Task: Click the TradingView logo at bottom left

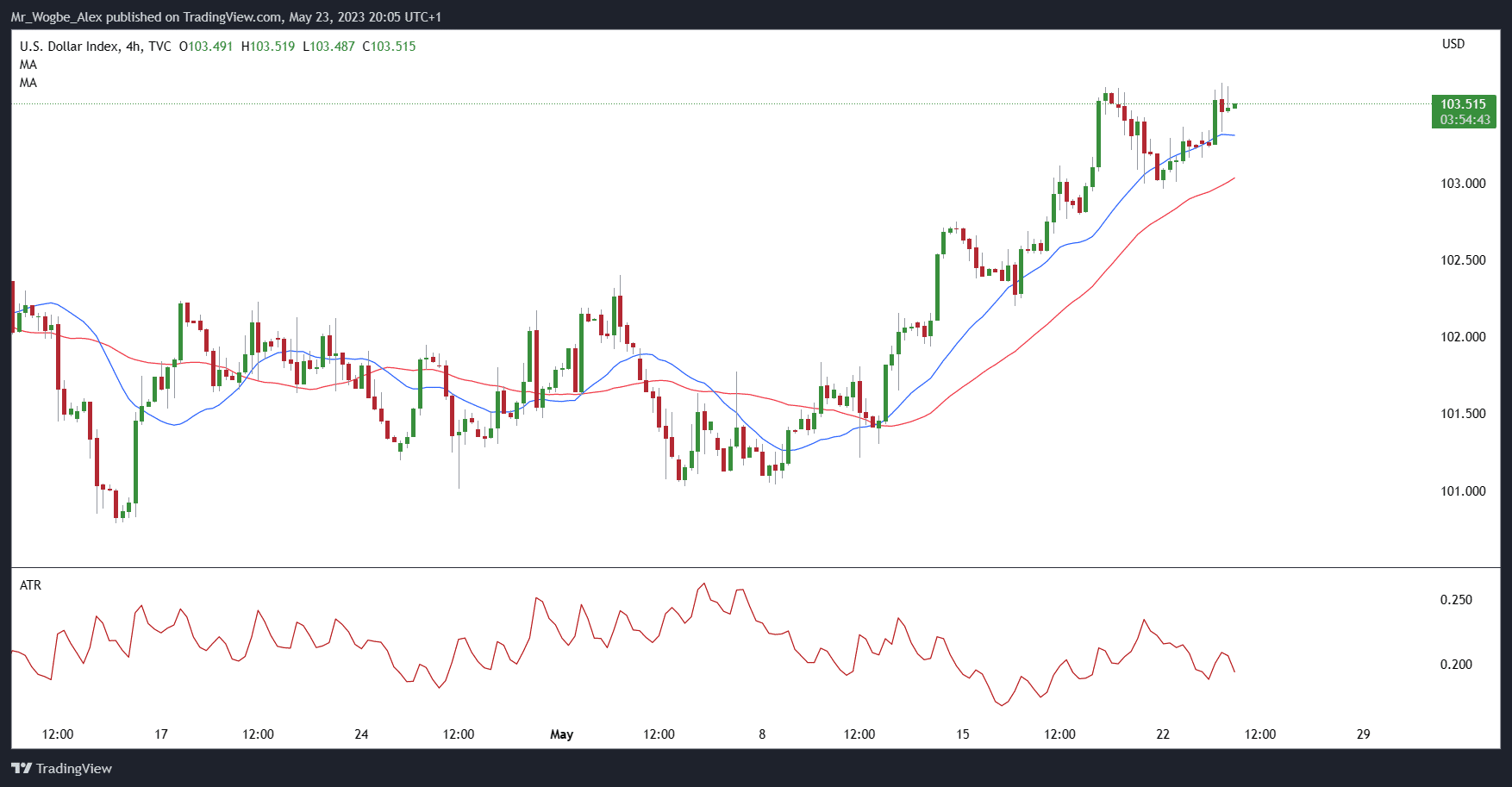Action: click(x=61, y=768)
